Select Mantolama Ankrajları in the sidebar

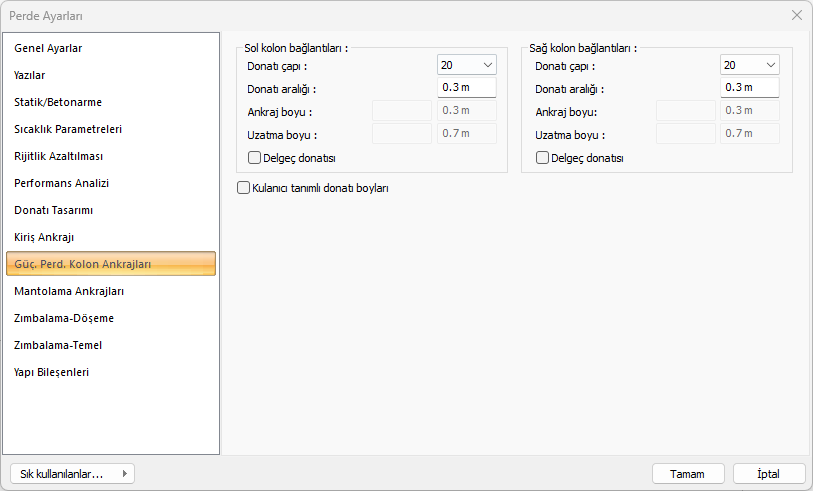pos(69,291)
